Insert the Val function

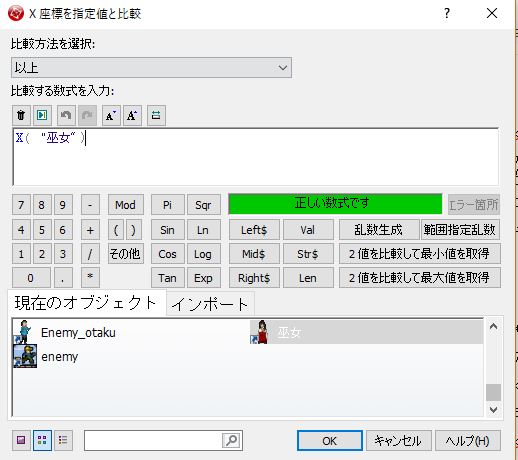coord(308,230)
